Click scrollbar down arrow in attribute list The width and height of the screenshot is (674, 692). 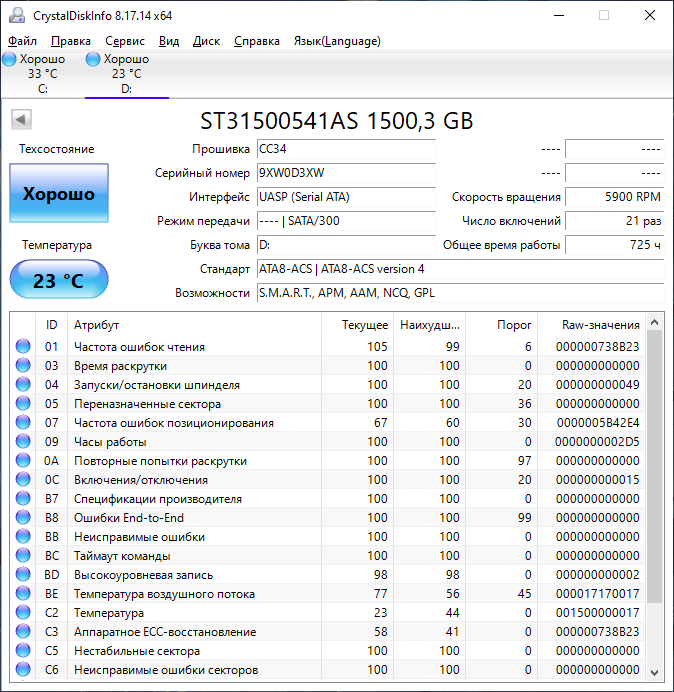click(x=655, y=671)
